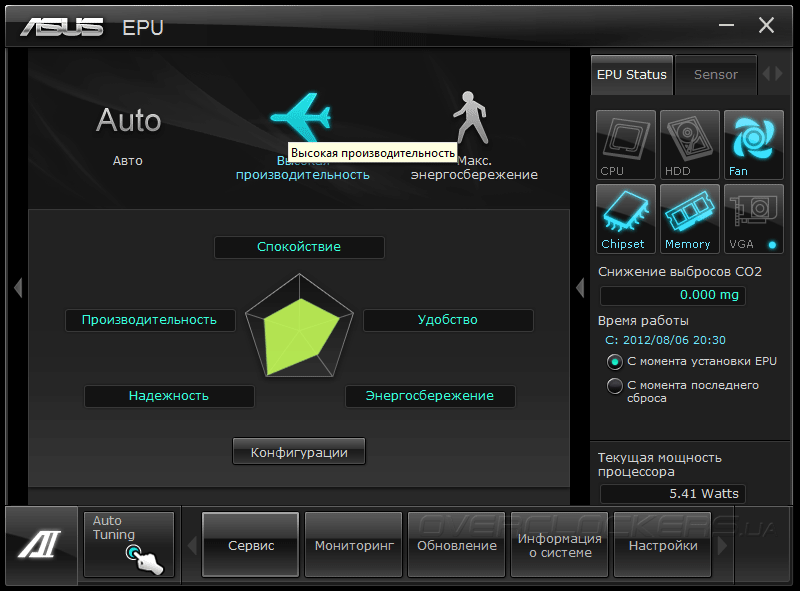Click the 'Авто' caption under Auto
Image resolution: width=800 pixels, height=591 pixels.
click(128, 161)
